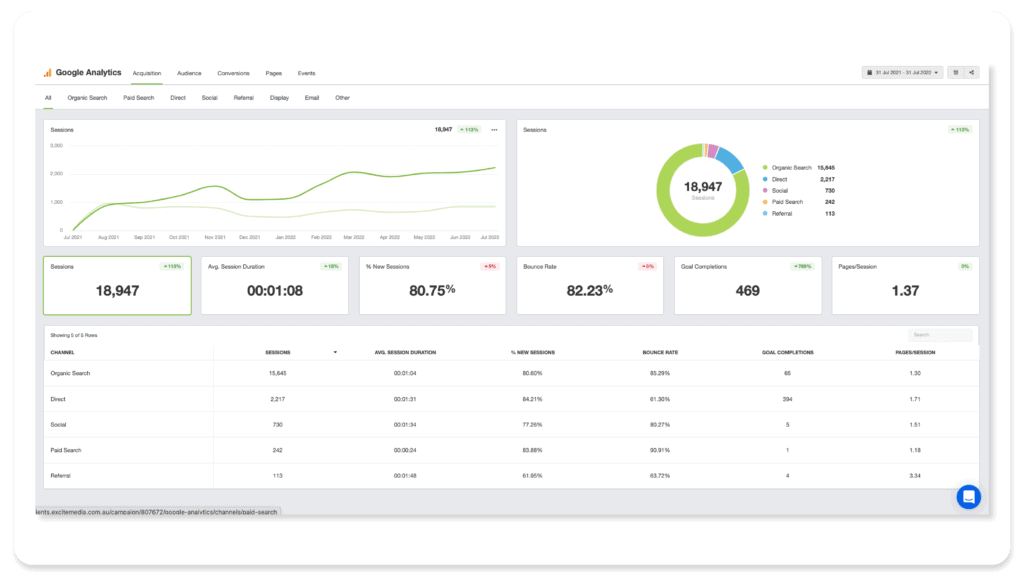This screenshot has height=576, width=1024.
Task: Toggle Direct series in donut legend
Action: click(x=775, y=179)
